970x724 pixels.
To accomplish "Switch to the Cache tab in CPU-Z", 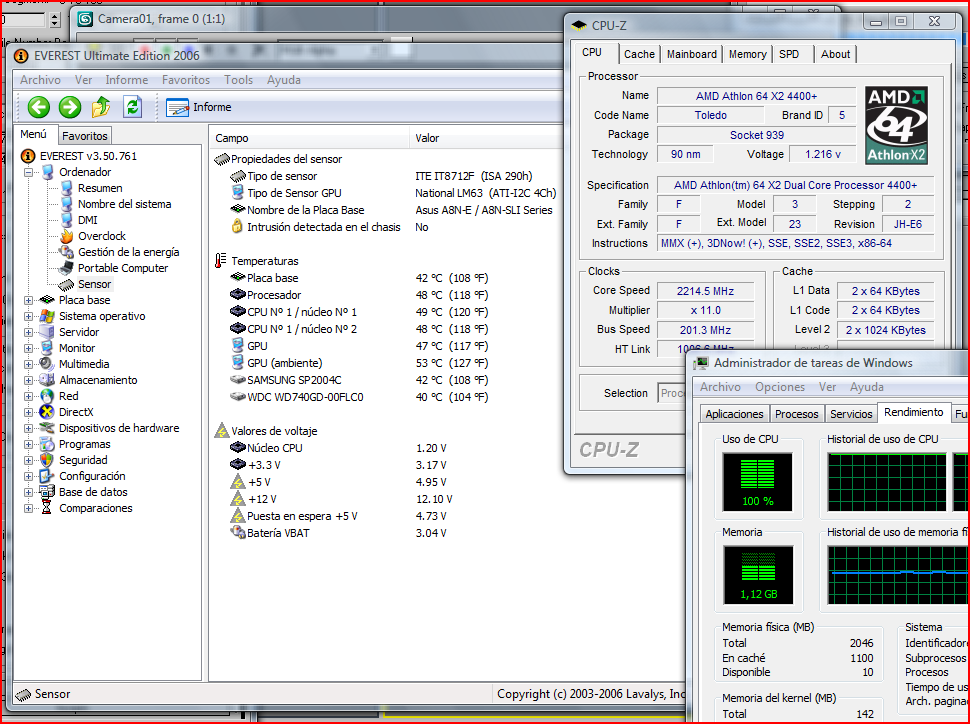I will coord(639,54).
